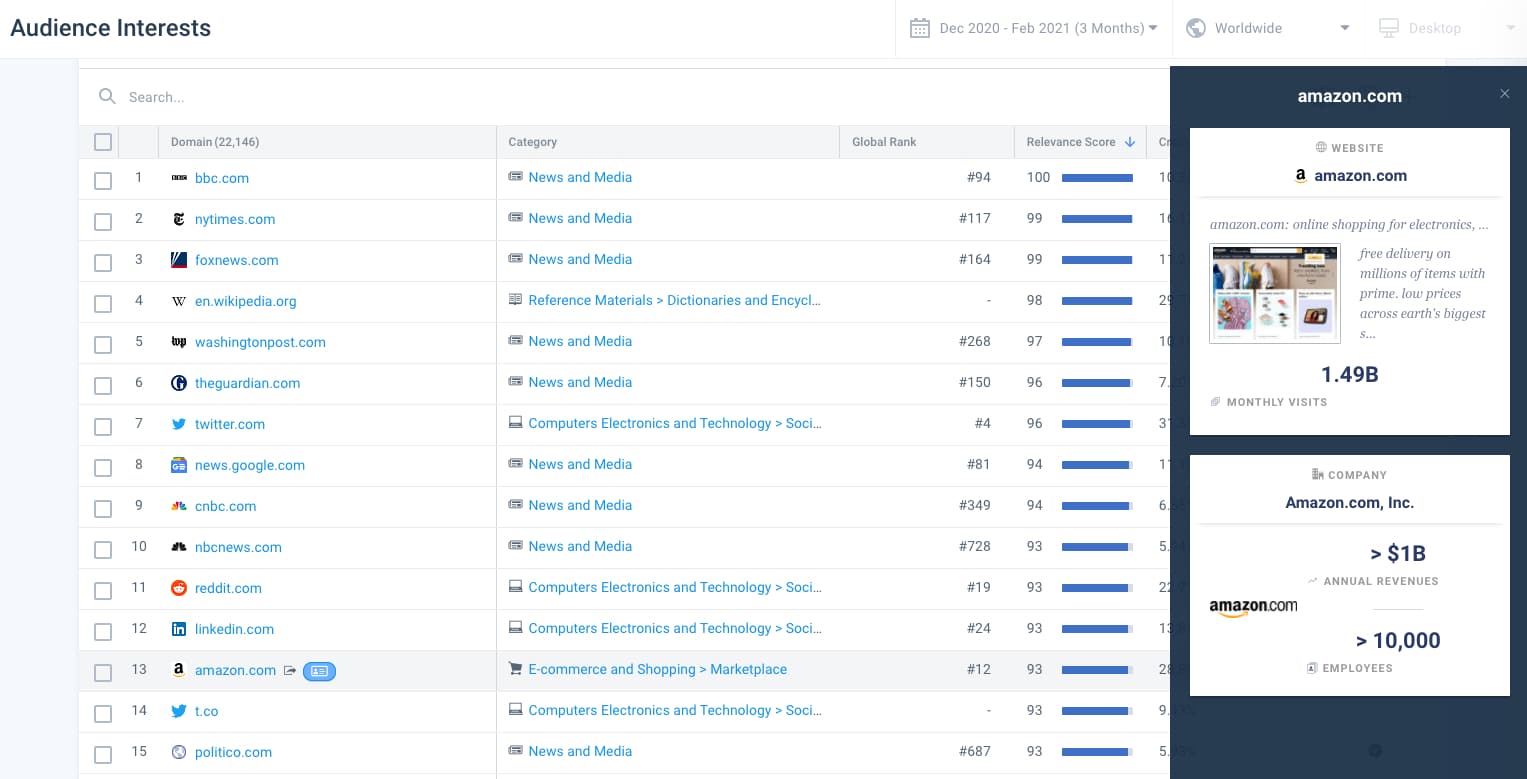Click the theguardian.com favicon
The height and width of the screenshot is (779, 1527).
(x=179, y=383)
